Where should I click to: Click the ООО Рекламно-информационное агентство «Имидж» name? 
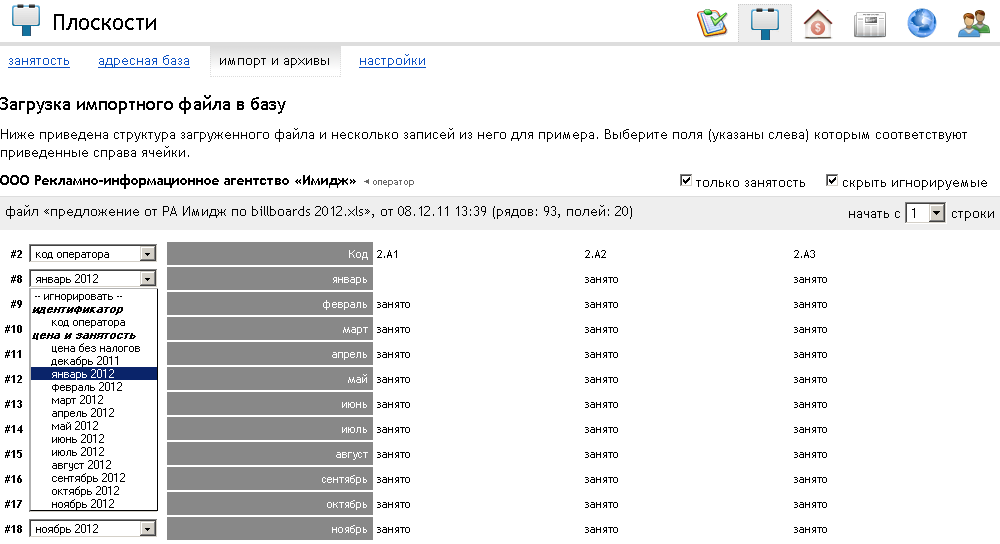coord(178,180)
